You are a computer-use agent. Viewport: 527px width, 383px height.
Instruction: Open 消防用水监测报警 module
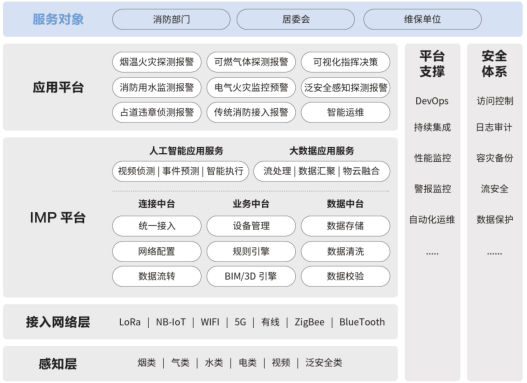(157, 87)
